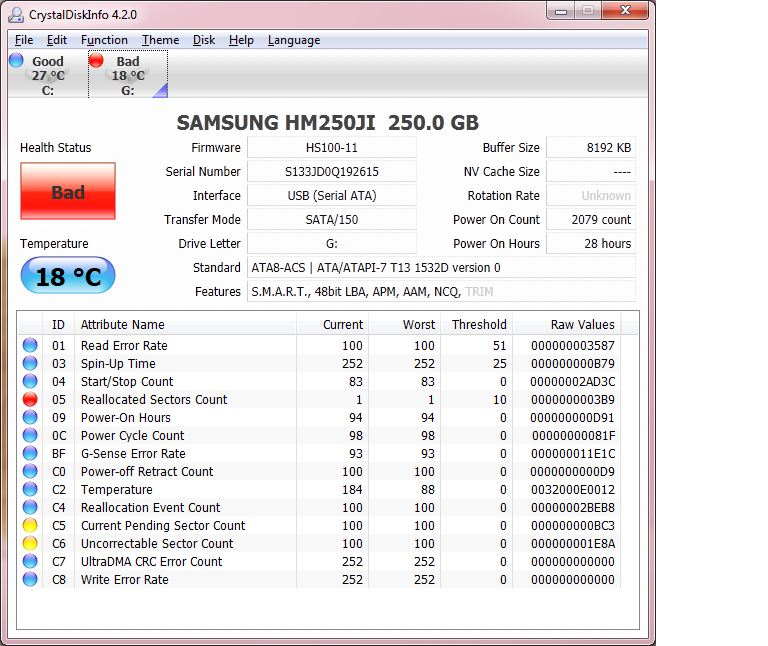768x646 pixels.
Task: Click the Transfer Mode field SATA/150
Action: coord(332,219)
